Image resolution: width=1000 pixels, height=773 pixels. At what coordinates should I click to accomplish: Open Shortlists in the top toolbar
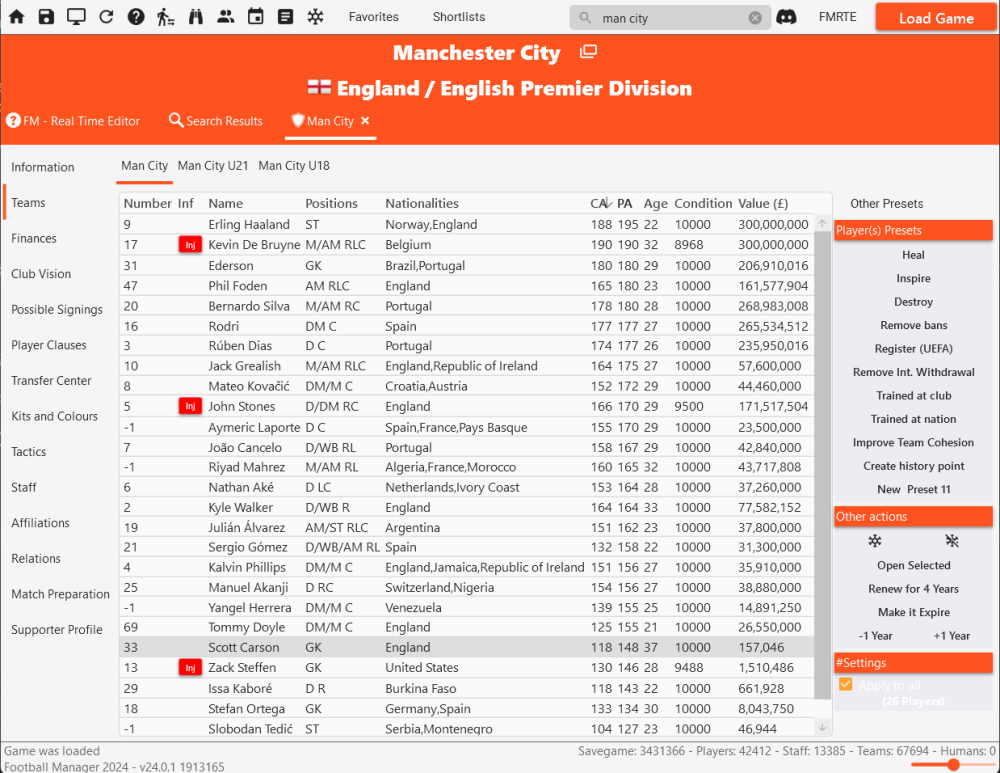[459, 17]
